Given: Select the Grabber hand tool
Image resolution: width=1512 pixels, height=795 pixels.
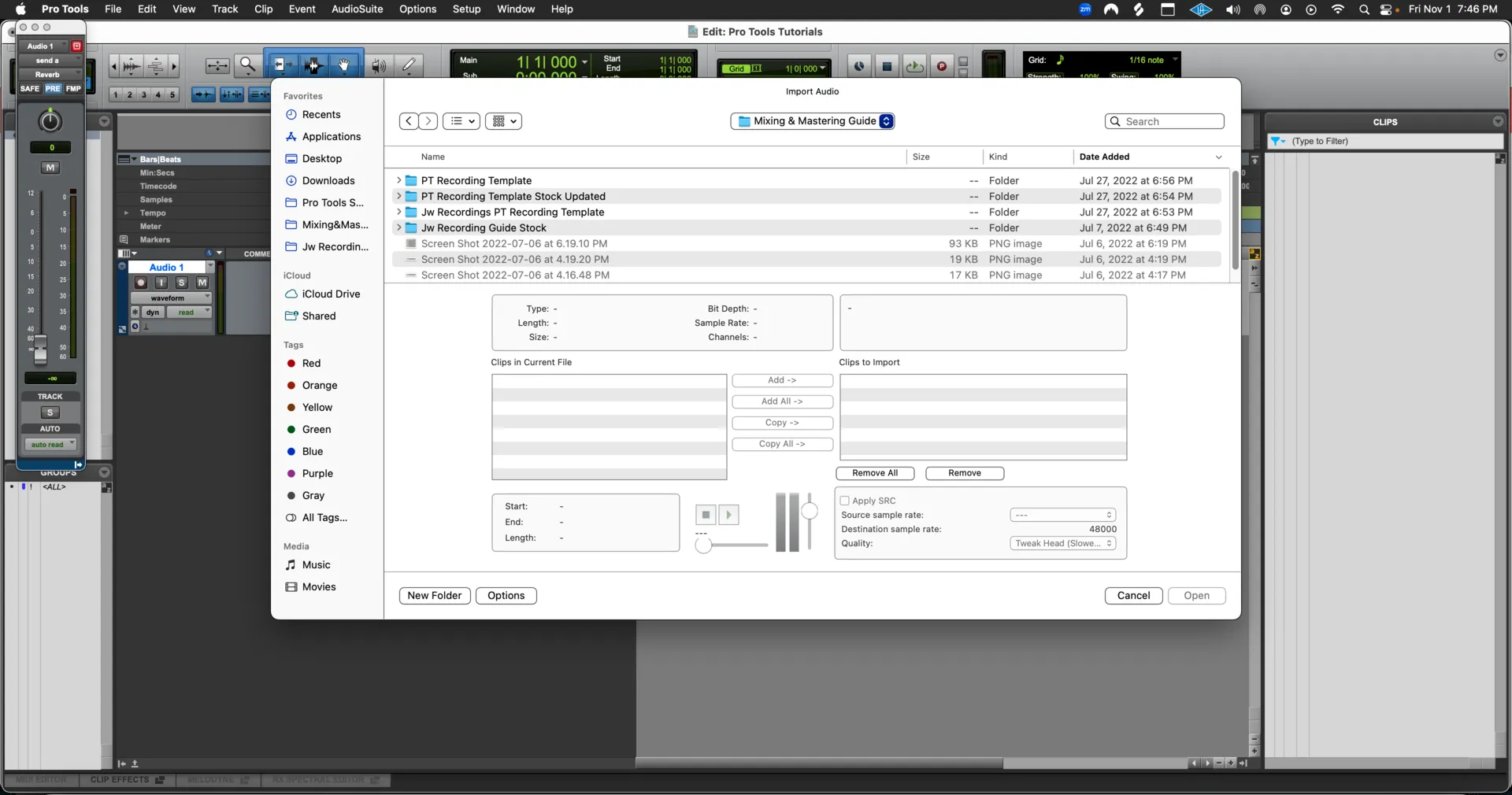Looking at the screenshot, I should click(344, 66).
